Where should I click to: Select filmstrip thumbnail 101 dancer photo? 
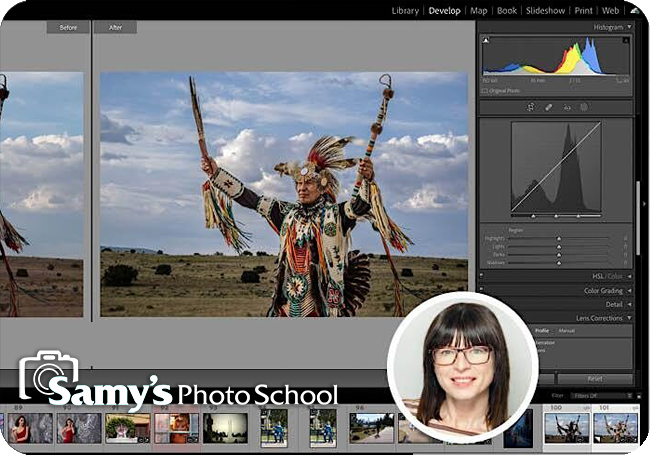pos(616,428)
